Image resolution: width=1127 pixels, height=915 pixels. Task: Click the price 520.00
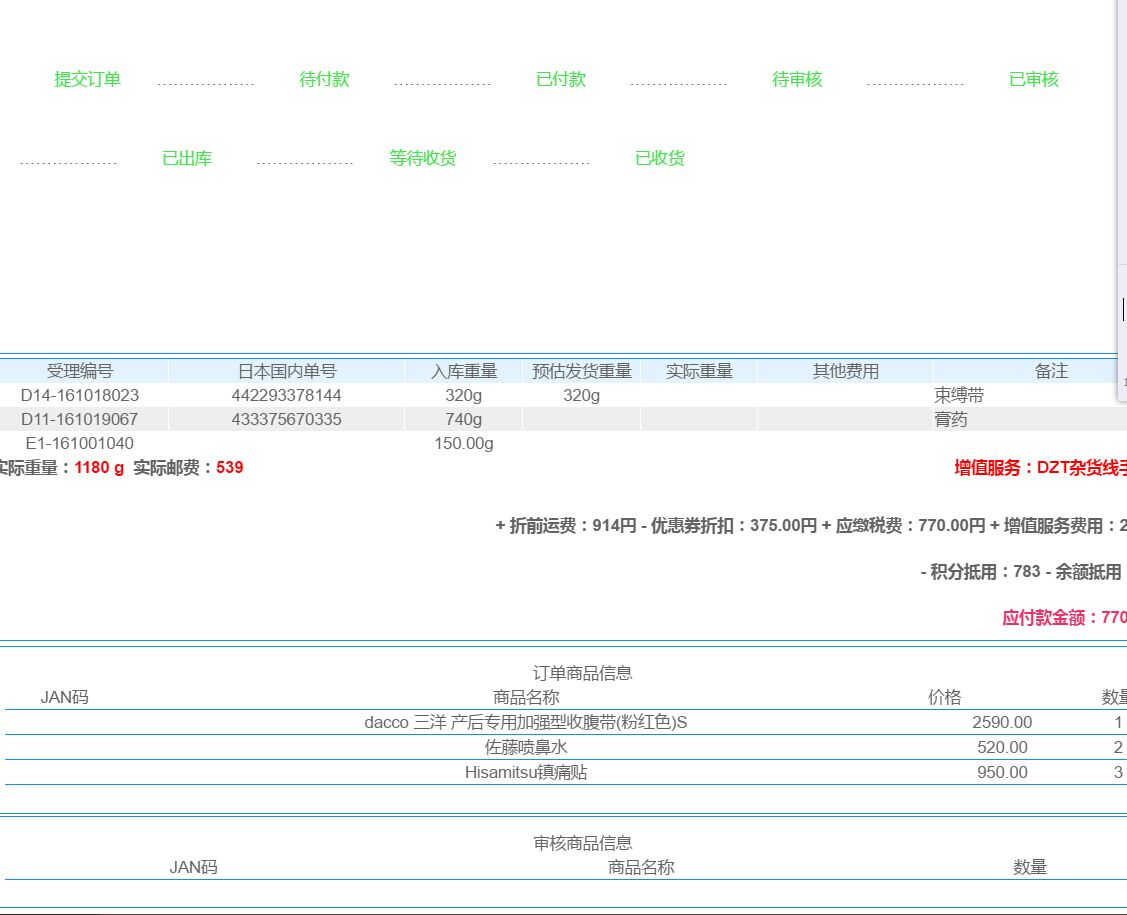(1002, 748)
